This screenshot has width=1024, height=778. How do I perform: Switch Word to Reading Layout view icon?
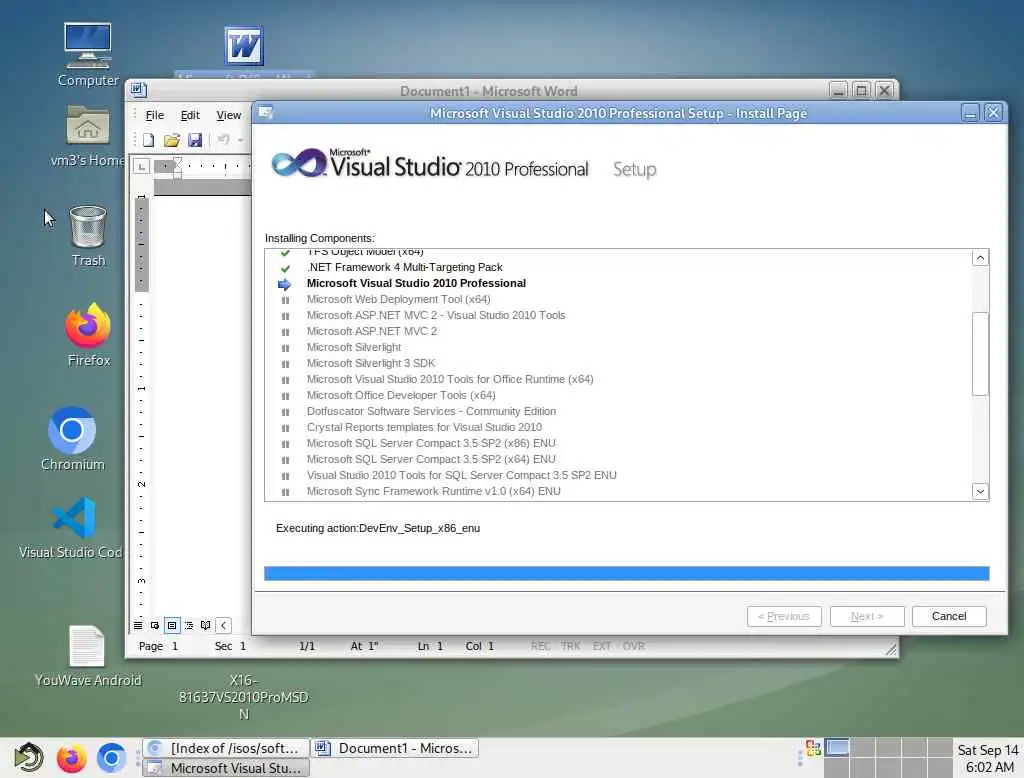(206, 625)
